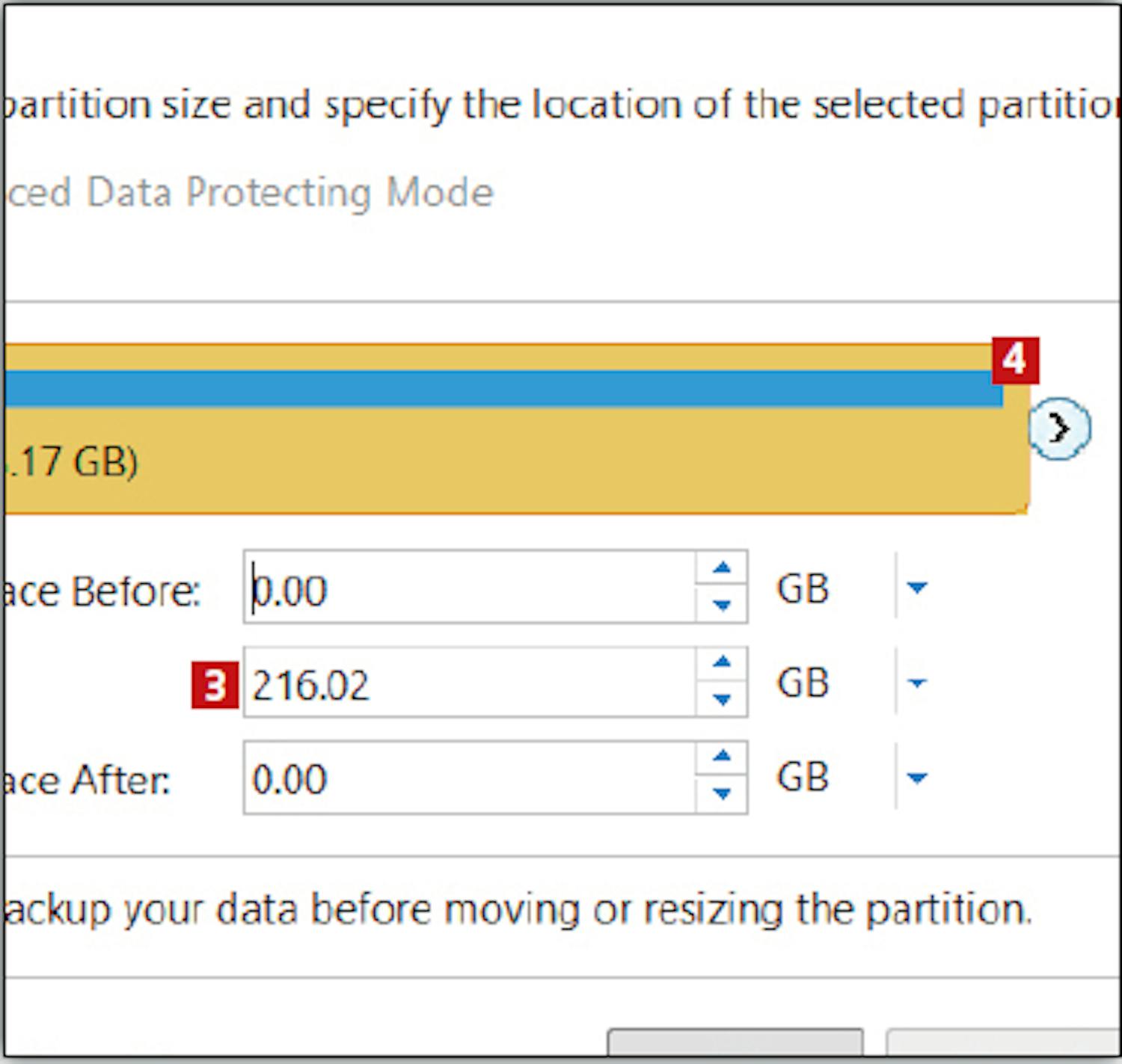
Task: Click into the Space Before input field
Action: click(471, 588)
